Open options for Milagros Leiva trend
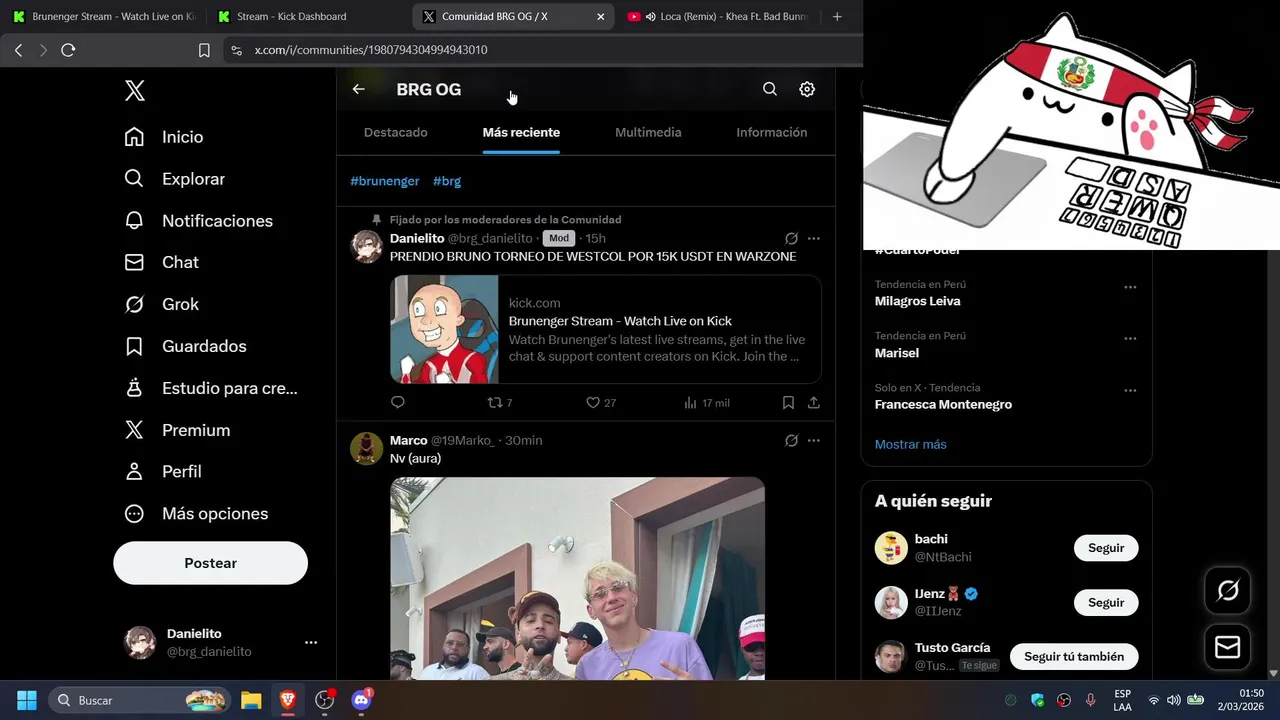The width and height of the screenshot is (1280, 720). tap(1130, 287)
